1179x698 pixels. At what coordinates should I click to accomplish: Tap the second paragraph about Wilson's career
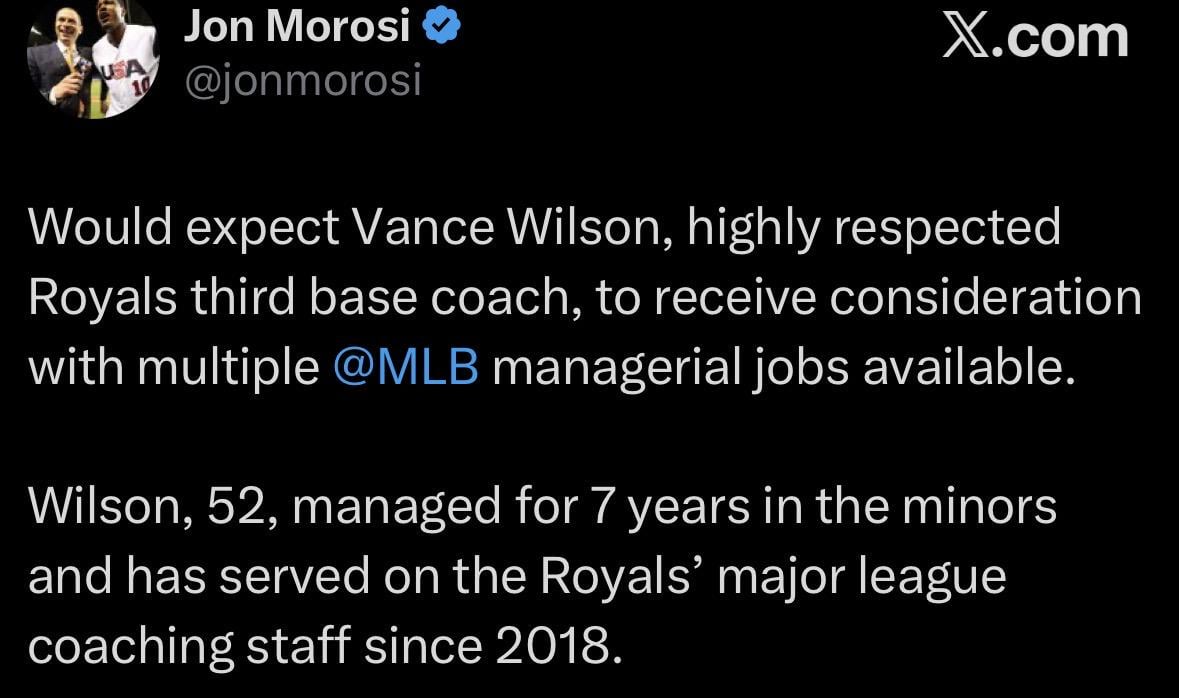[x=500, y=575]
